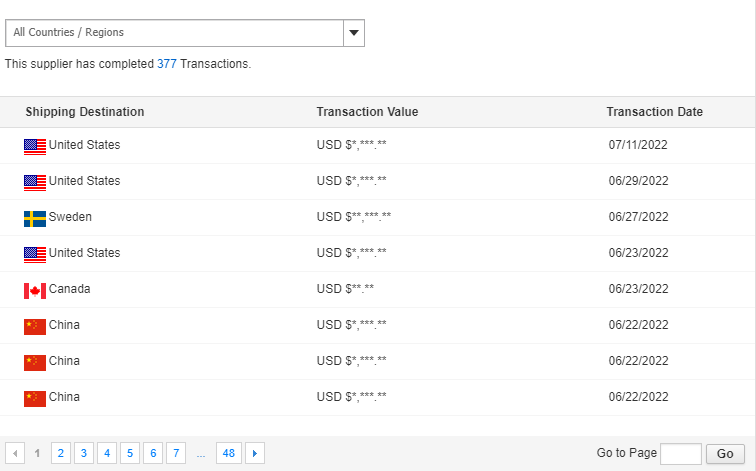Click the last China flag icon

pyautogui.click(x=35, y=398)
